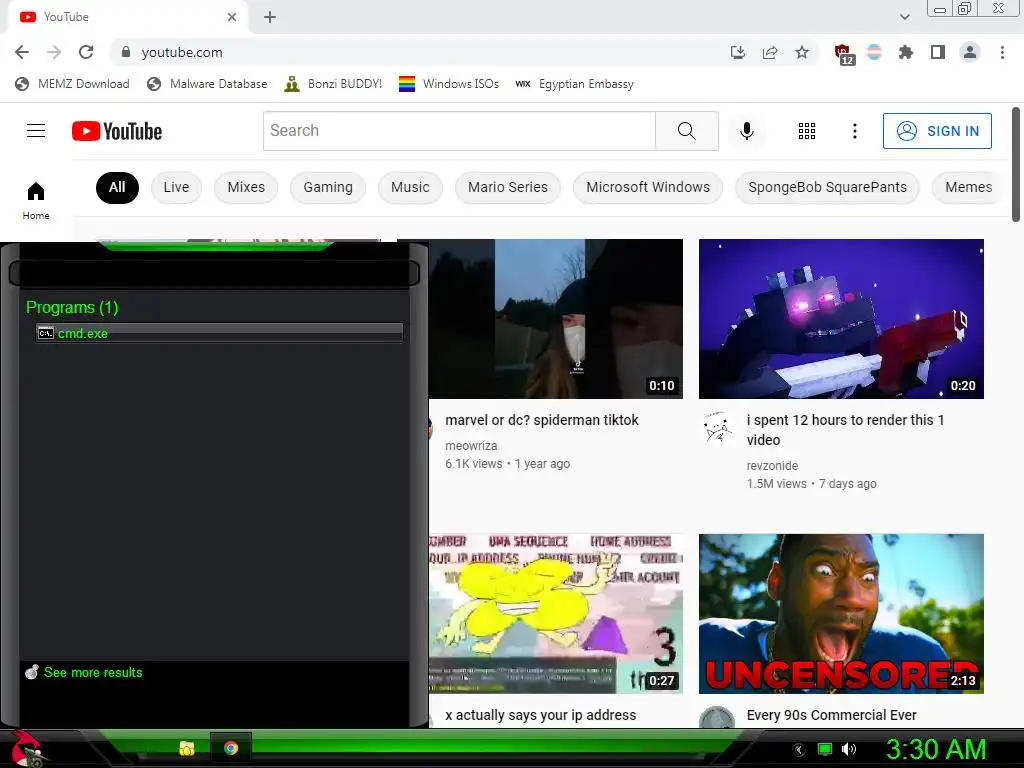
Task: Open the tab search dropdown chevron
Action: tap(904, 17)
